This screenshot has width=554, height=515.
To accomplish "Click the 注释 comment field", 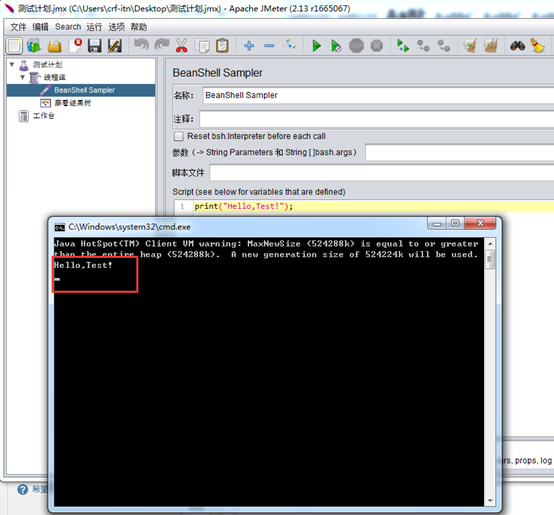I will 377,119.
